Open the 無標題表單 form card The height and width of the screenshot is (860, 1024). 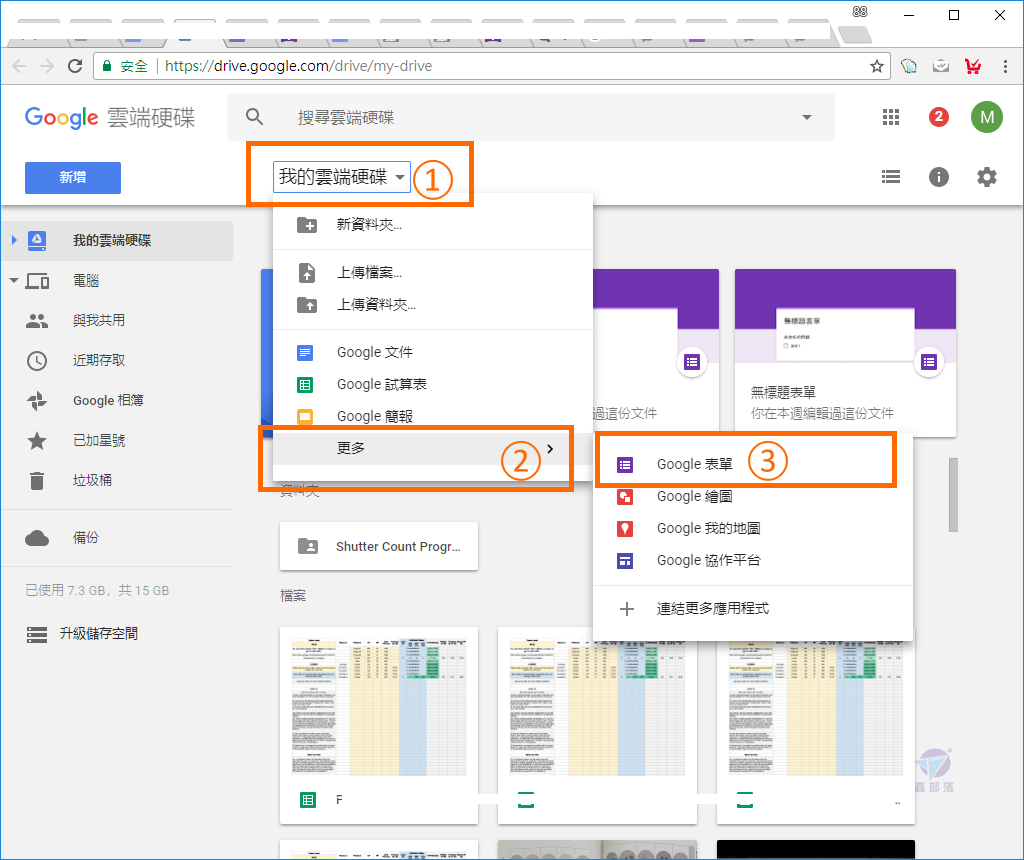[845, 353]
